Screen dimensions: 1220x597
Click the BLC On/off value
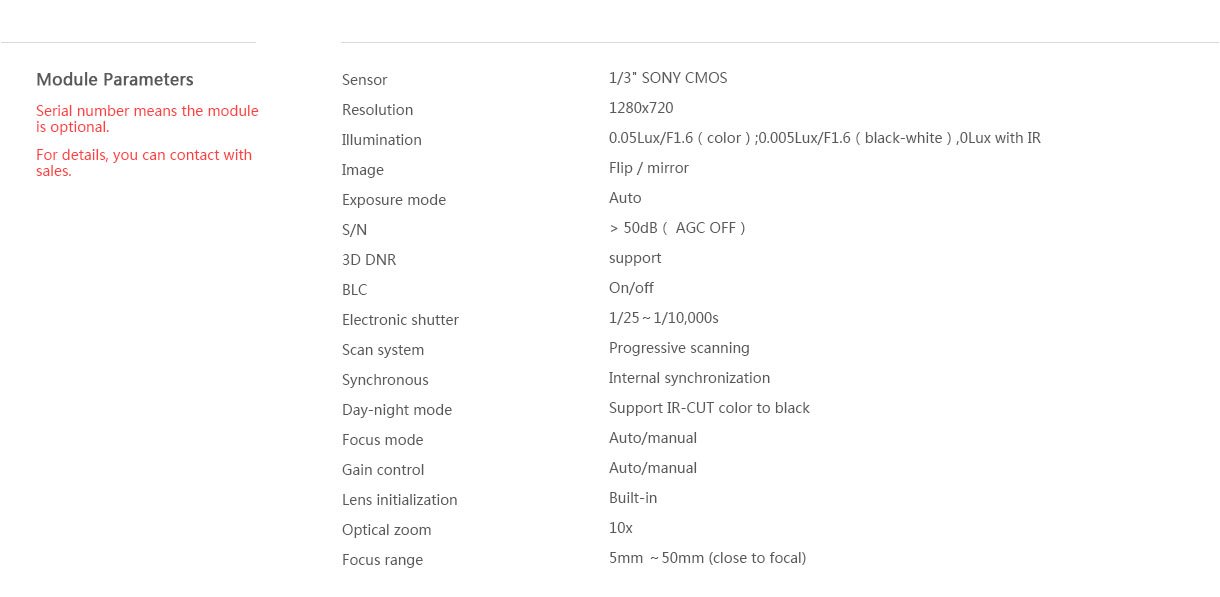point(631,288)
